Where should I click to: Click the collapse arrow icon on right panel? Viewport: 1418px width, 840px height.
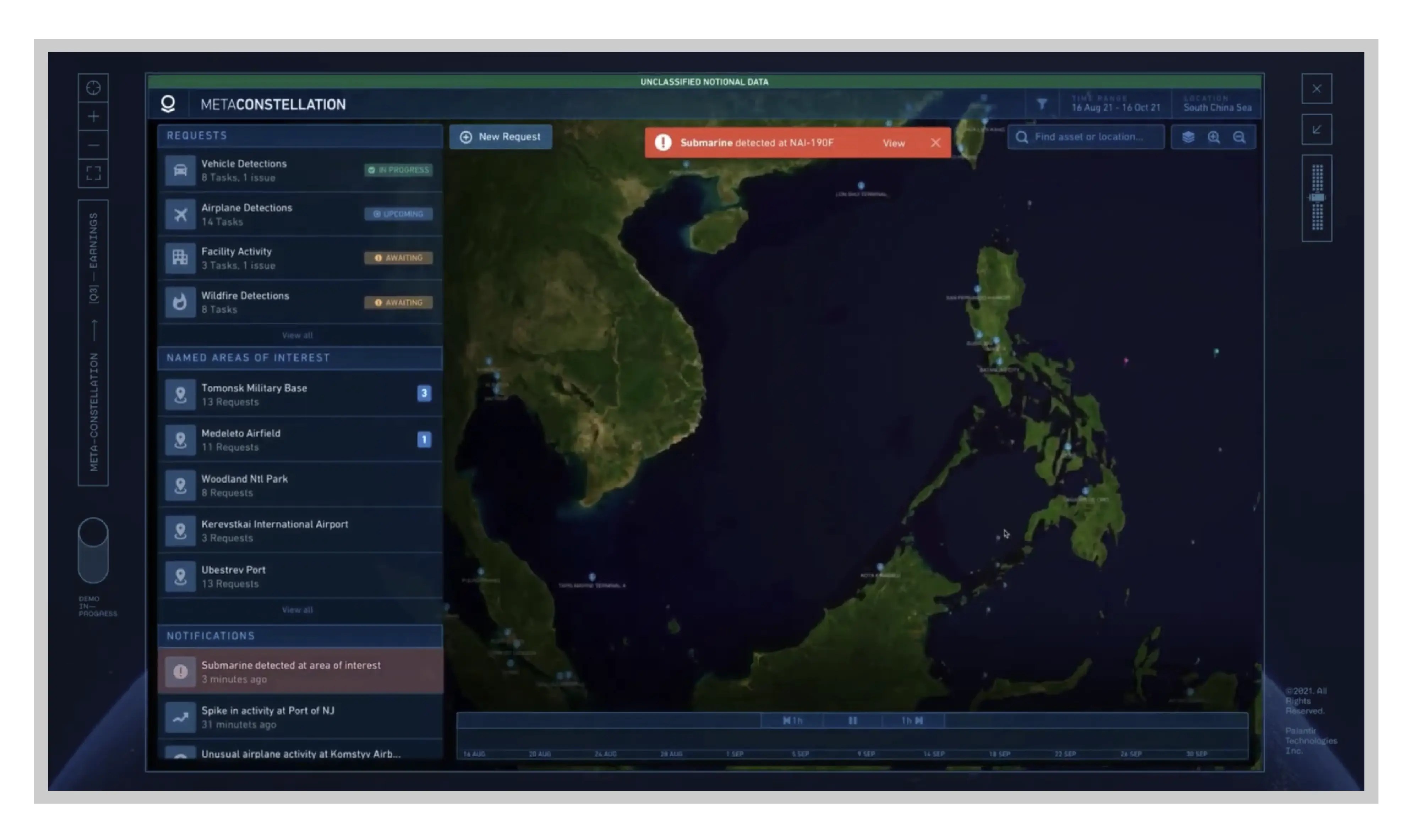(x=1316, y=129)
